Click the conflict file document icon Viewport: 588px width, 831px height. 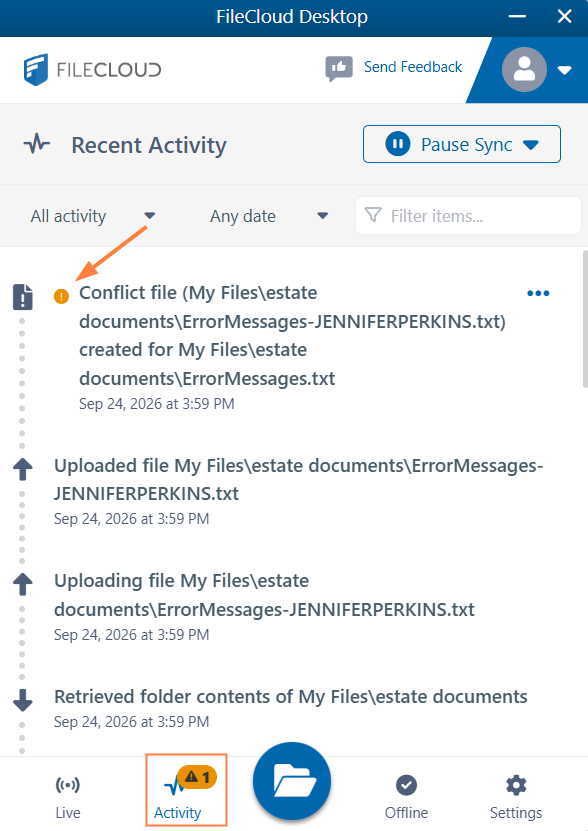[x=23, y=297]
